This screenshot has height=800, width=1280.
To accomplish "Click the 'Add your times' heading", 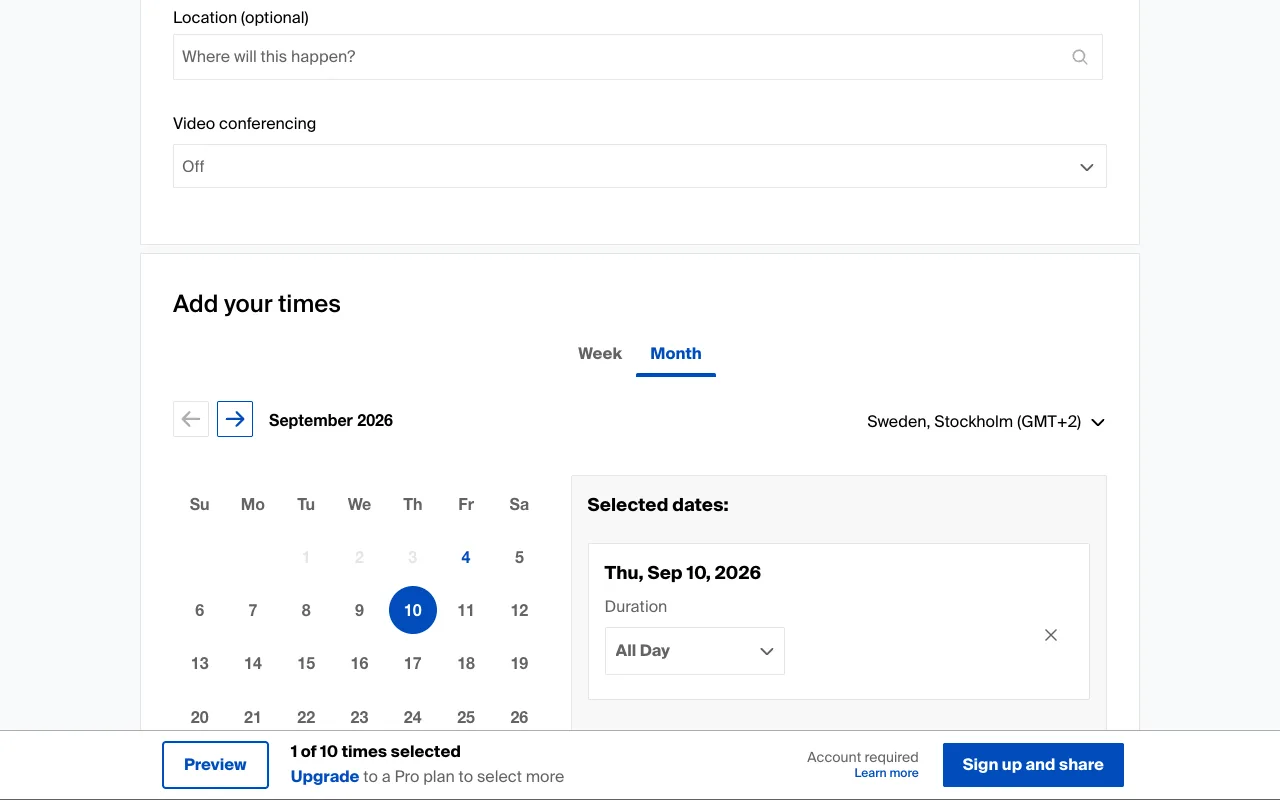I will click(257, 304).
